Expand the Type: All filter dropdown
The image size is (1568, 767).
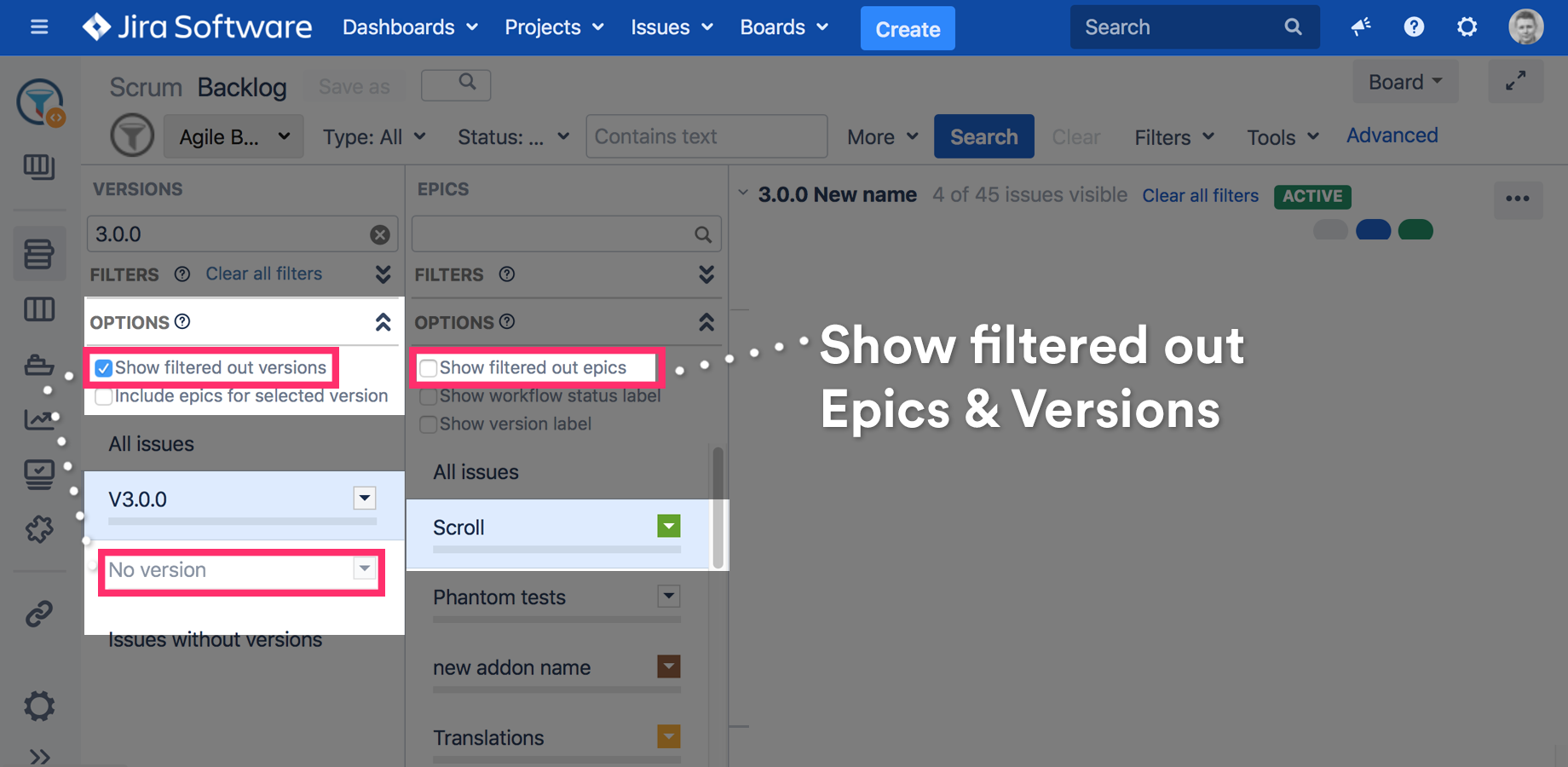pos(374,137)
